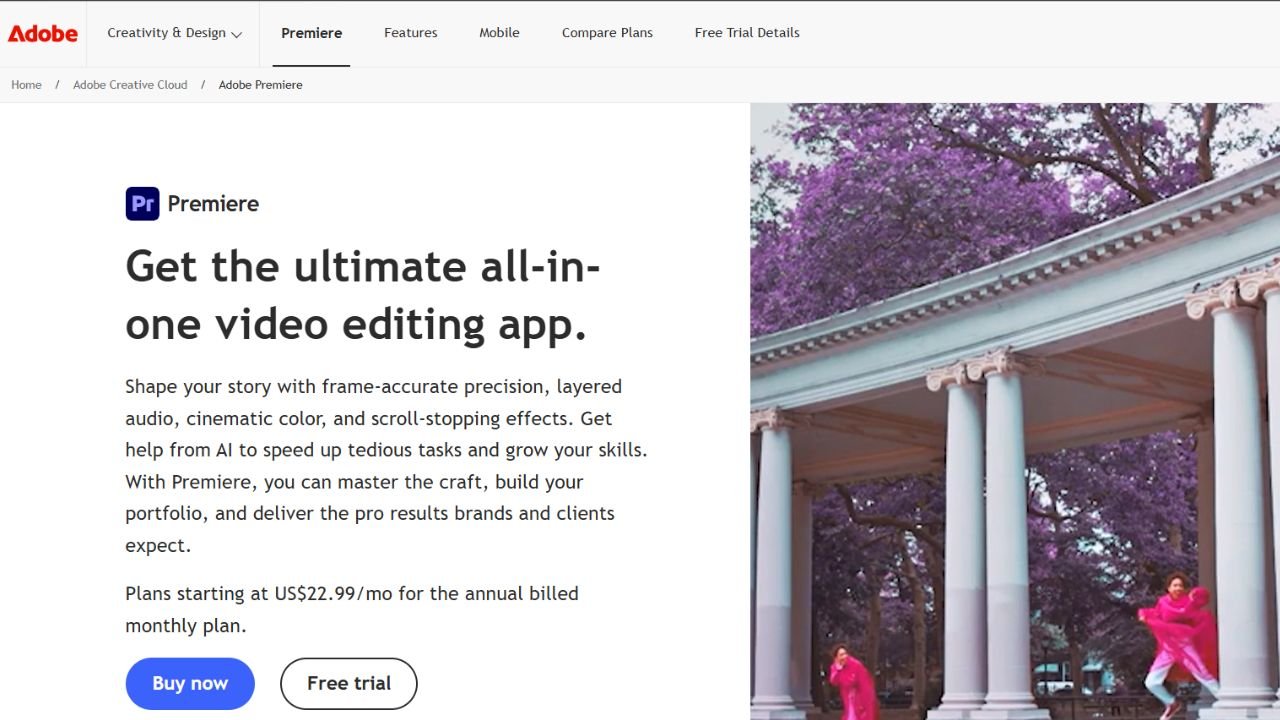Click the Adobe logo
This screenshot has width=1280, height=720.
(43, 33)
